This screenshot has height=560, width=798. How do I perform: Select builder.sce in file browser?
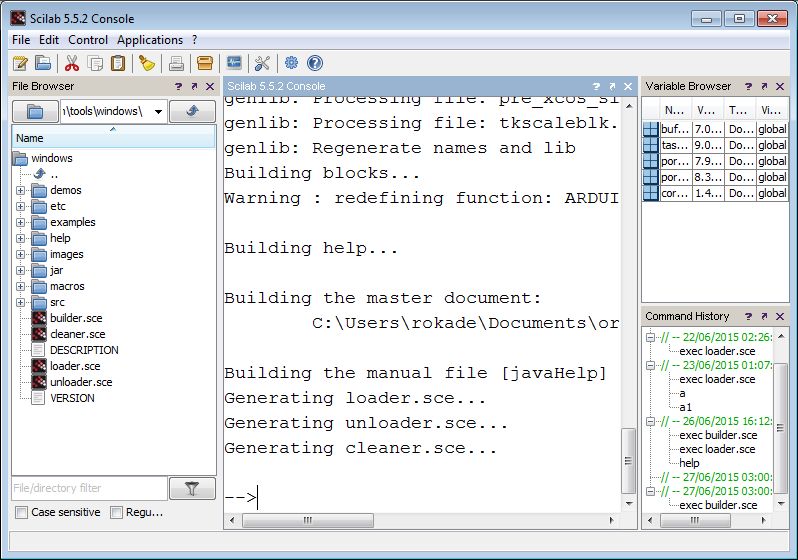(x=76, y=318)
